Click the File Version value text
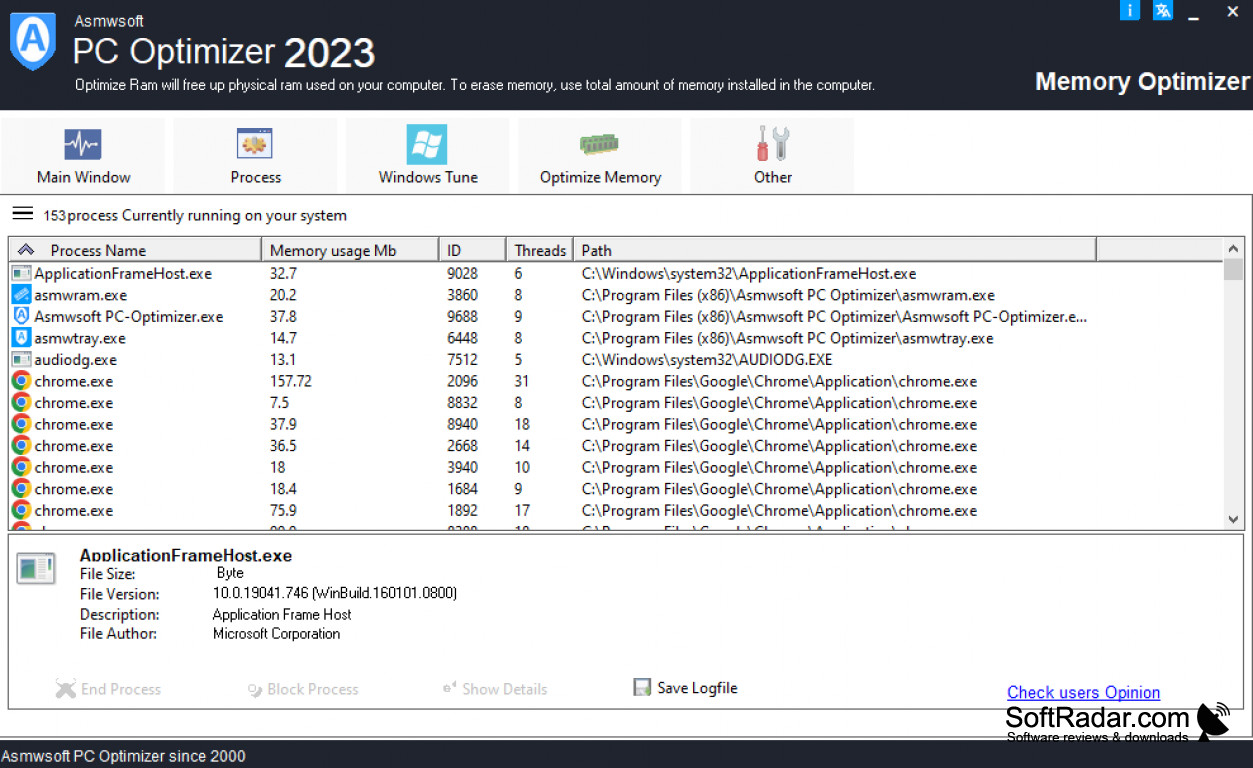The image size is (1253, 768). (335, 594)
